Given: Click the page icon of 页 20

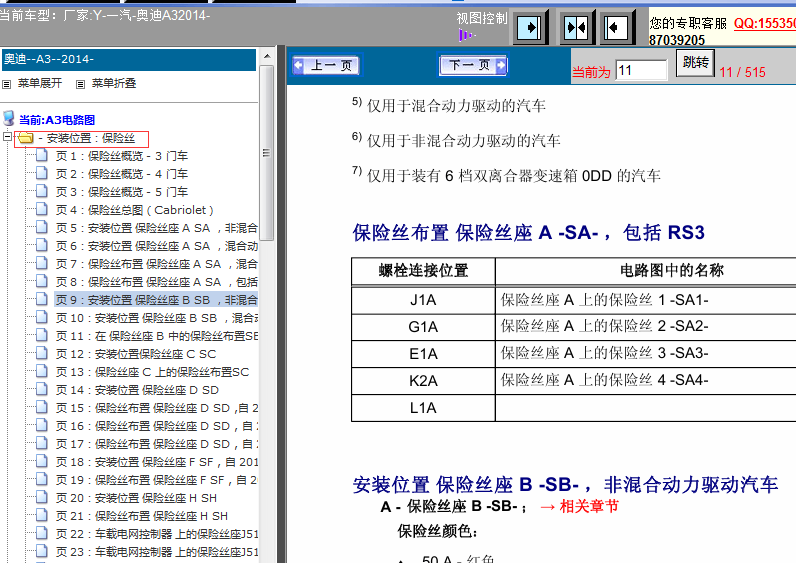Looking at the screenshot, I should tap(42, 498).
